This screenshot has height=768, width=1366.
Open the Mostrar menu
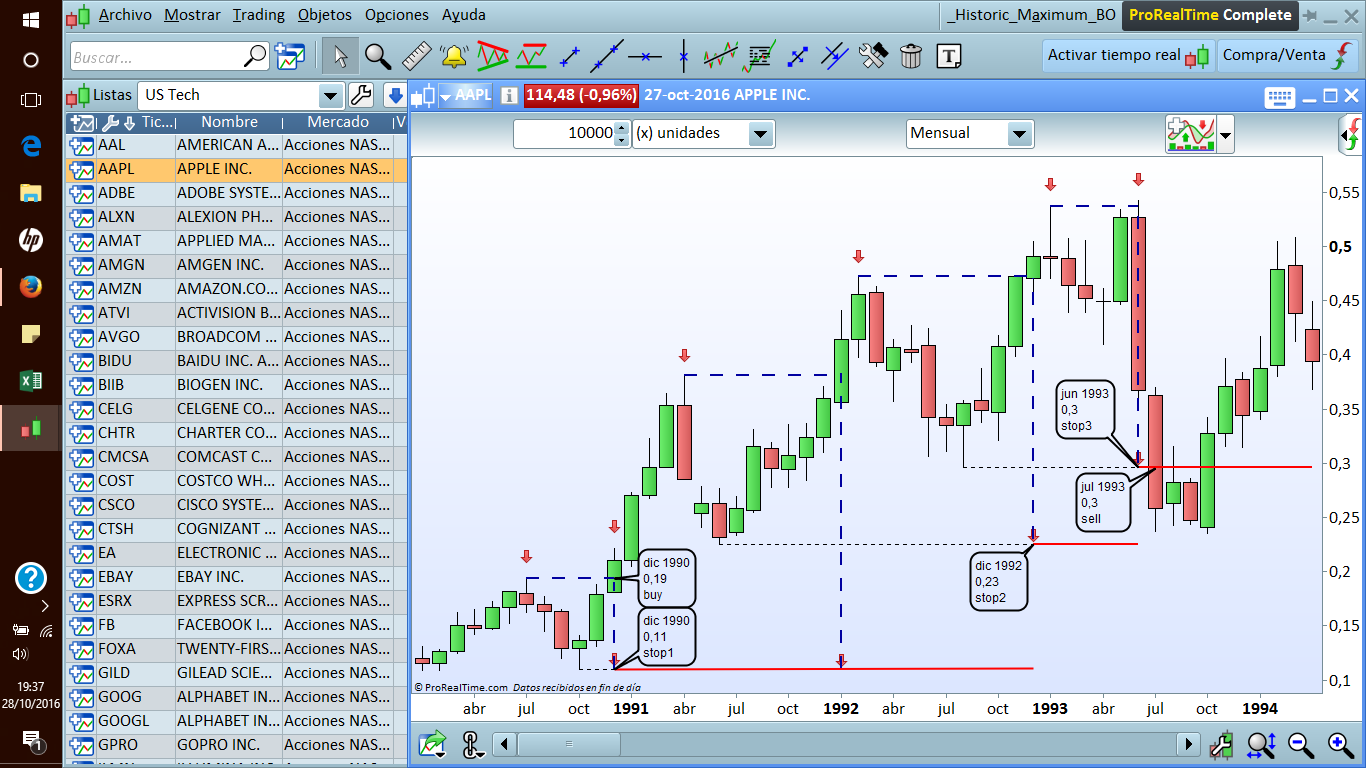[x=192, y=15]
